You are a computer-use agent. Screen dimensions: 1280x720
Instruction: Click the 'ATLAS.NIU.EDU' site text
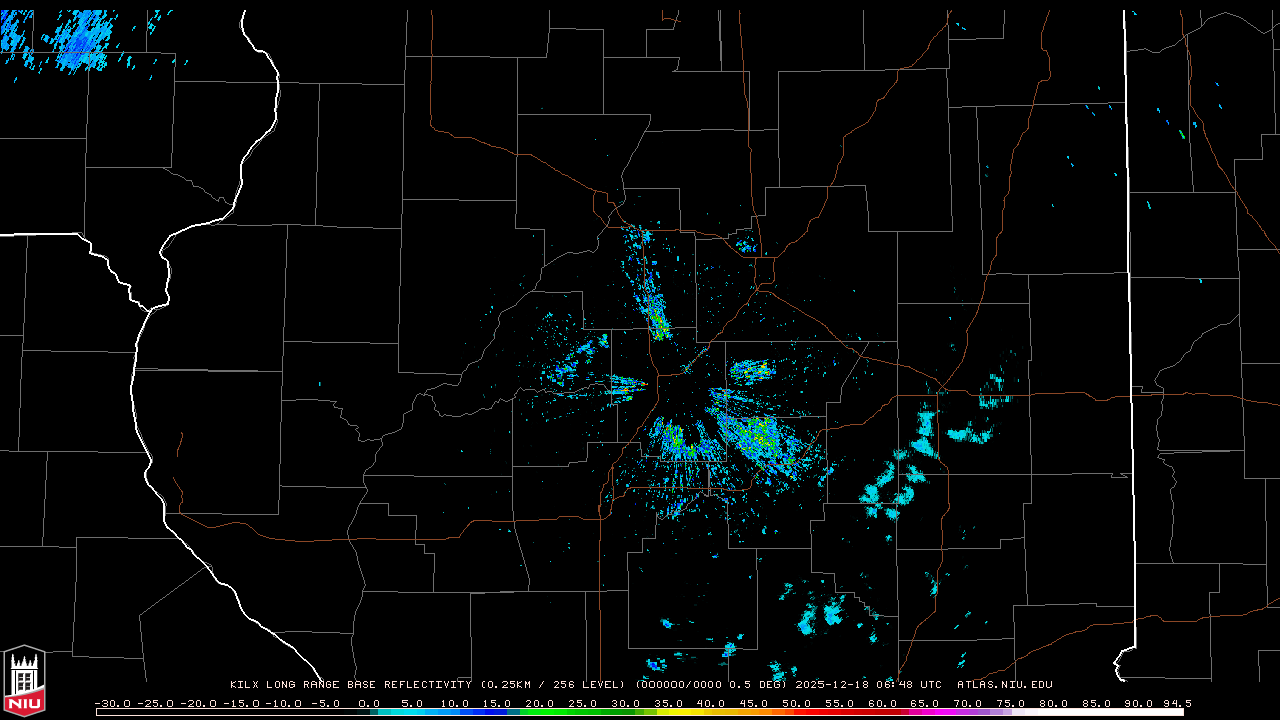(1005, 685)
